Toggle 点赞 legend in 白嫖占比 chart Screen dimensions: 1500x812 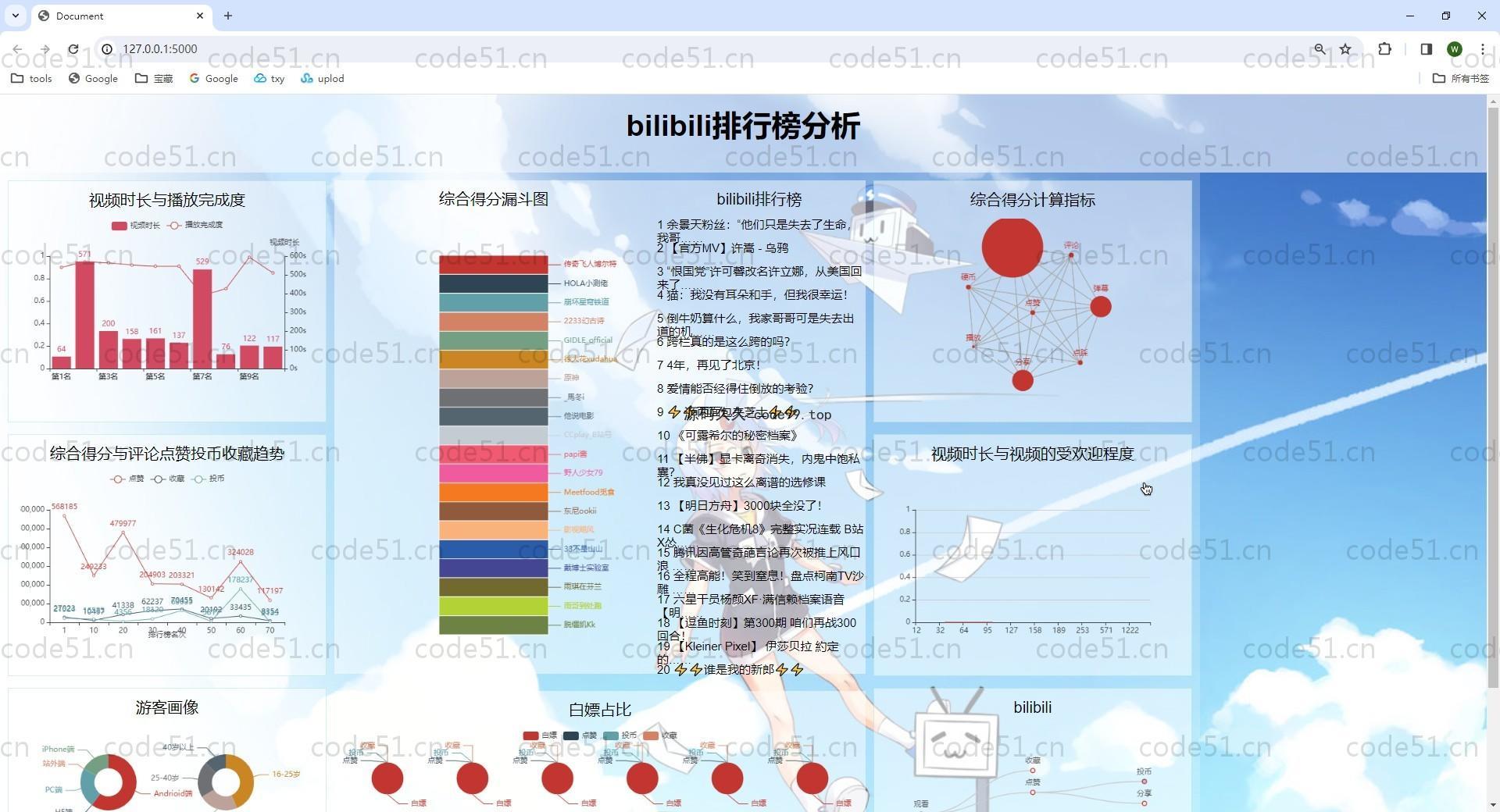pyautogui.click(x=580, y=735)
